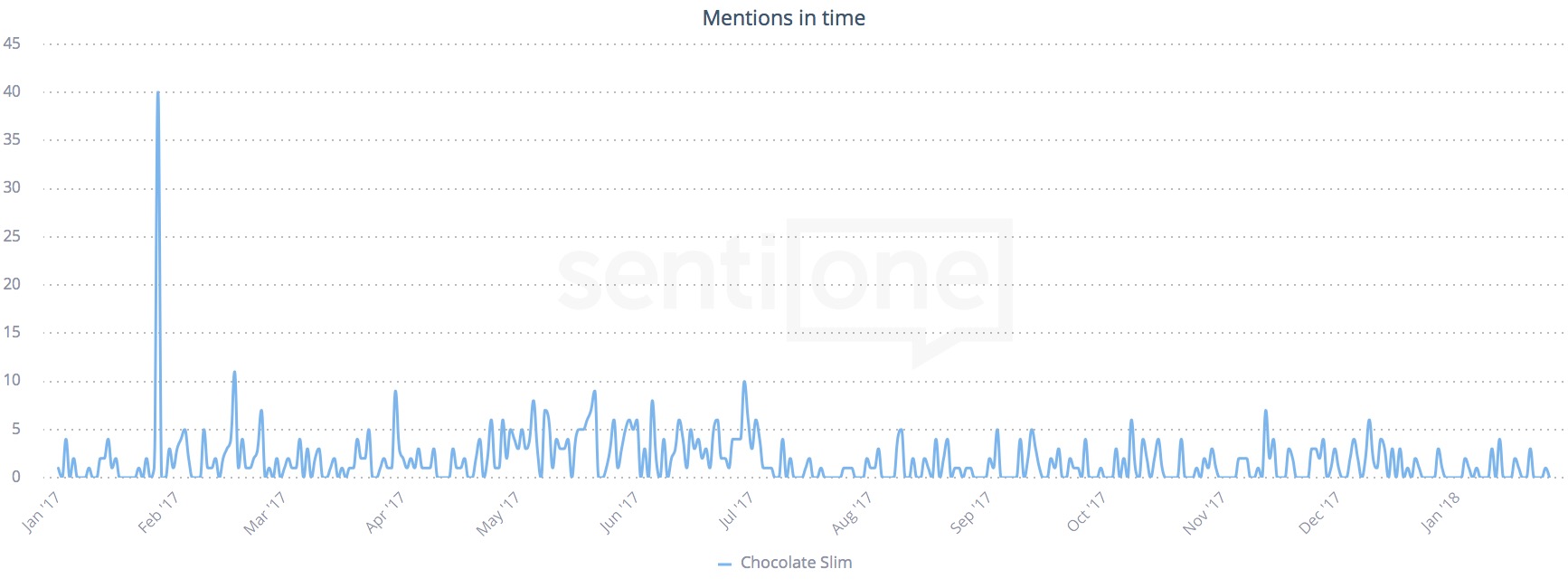Click the May '17 axis label
Image resolution: width=1568 pixels, height=588 pixels.
coord(497,514)
